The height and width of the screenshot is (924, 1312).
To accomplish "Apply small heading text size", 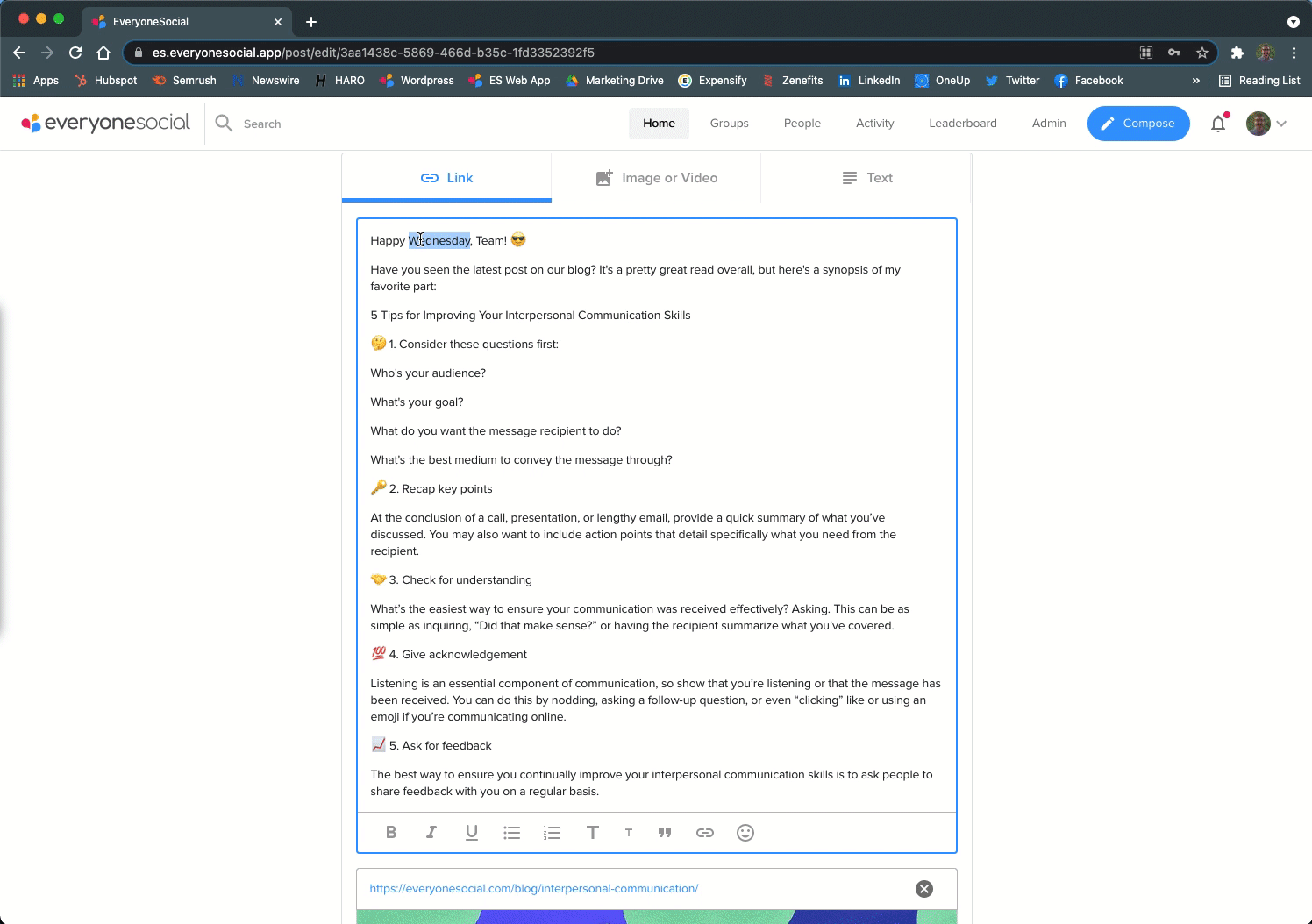I will [x=629, y=833].
